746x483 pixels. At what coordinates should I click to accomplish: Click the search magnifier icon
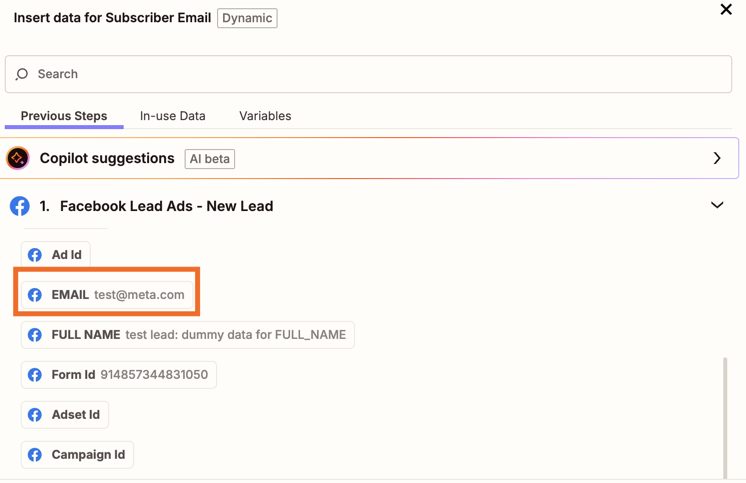point(21,74)
